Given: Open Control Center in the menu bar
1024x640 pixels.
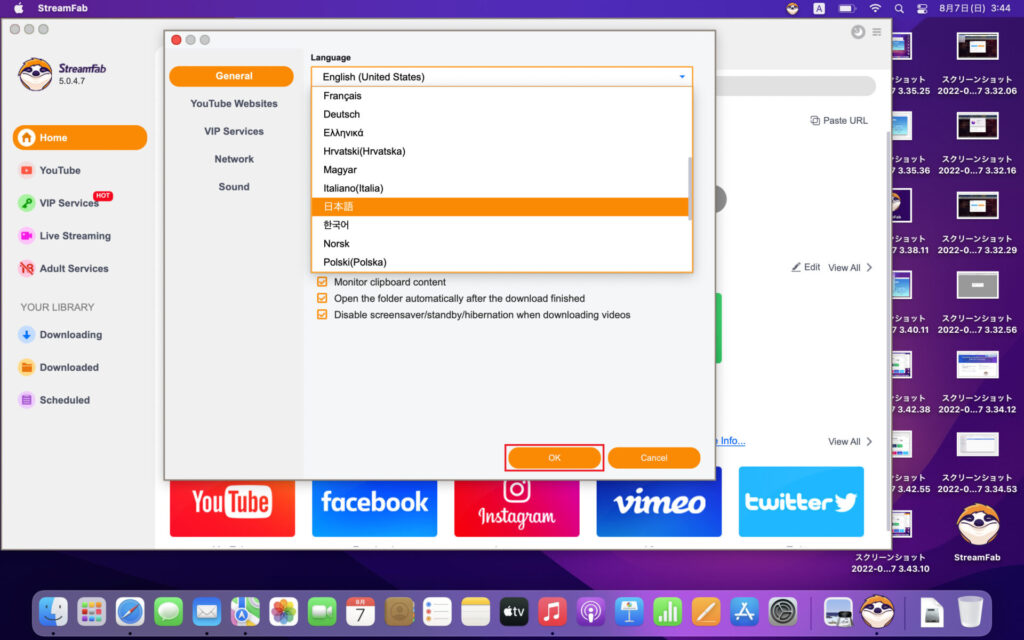Looking at the screenshot, I should [922, 8].
